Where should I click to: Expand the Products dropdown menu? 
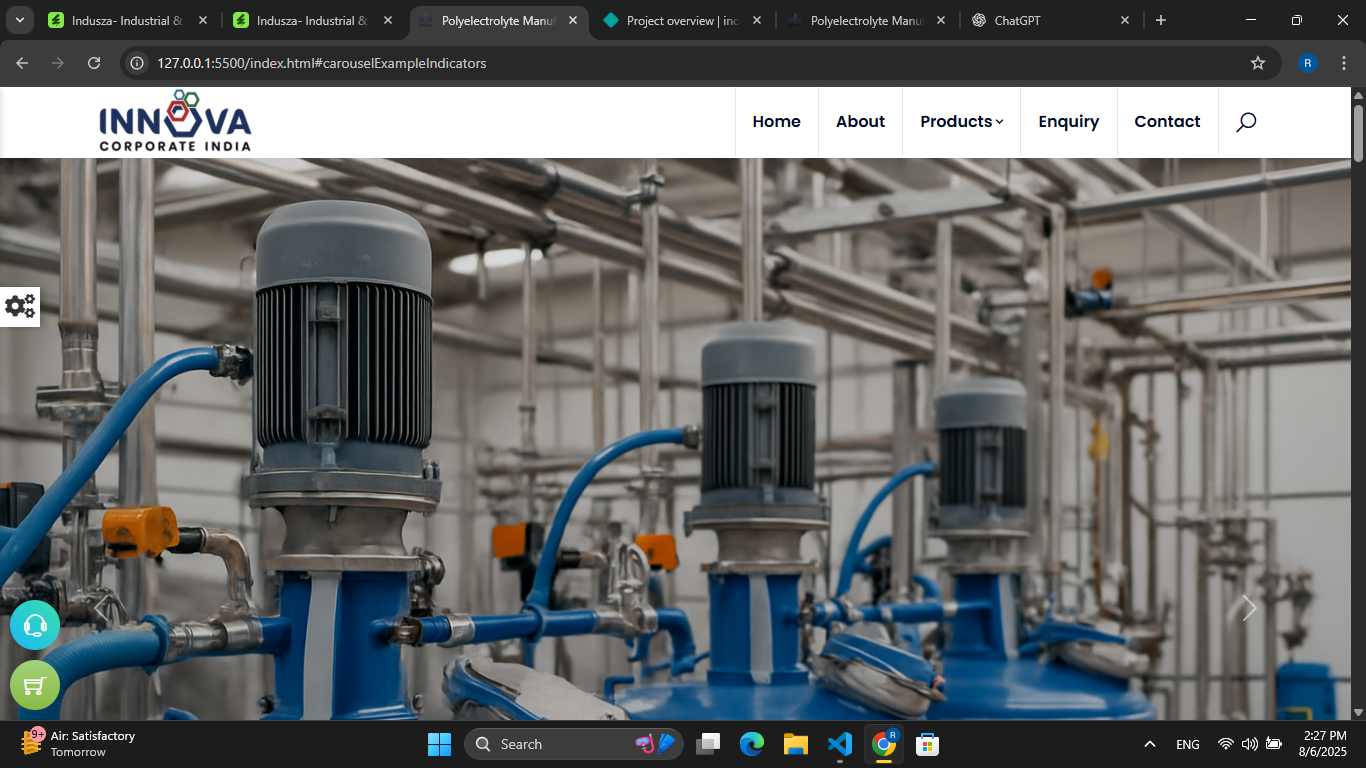point(961,122)
